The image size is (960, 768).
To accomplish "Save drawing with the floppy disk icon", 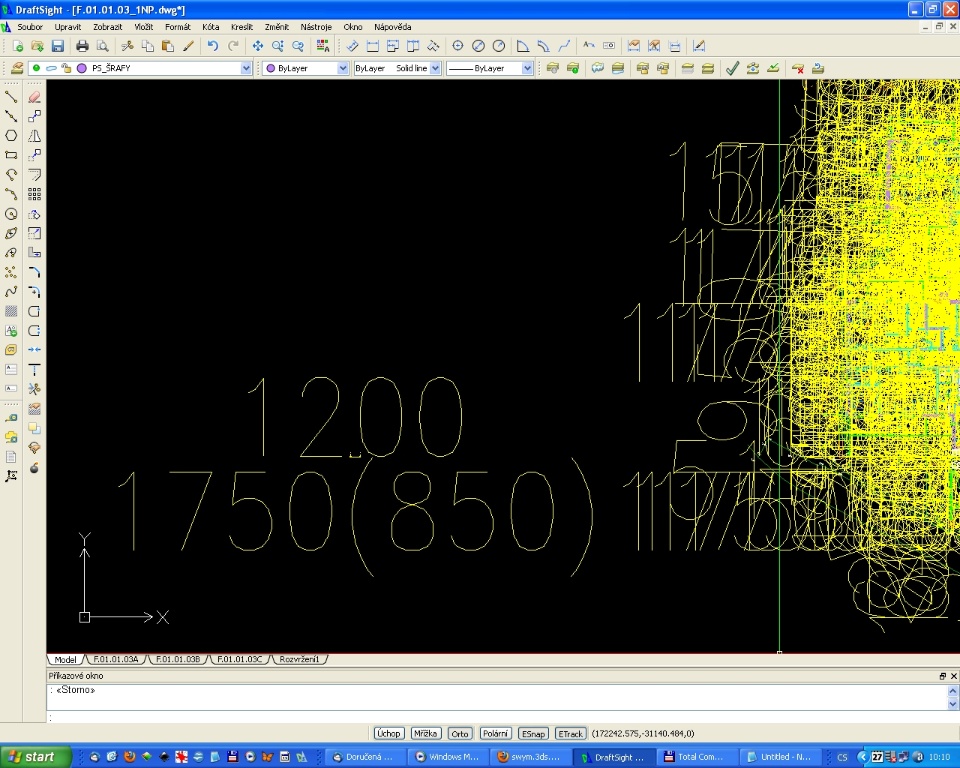I will pos(58,46).
